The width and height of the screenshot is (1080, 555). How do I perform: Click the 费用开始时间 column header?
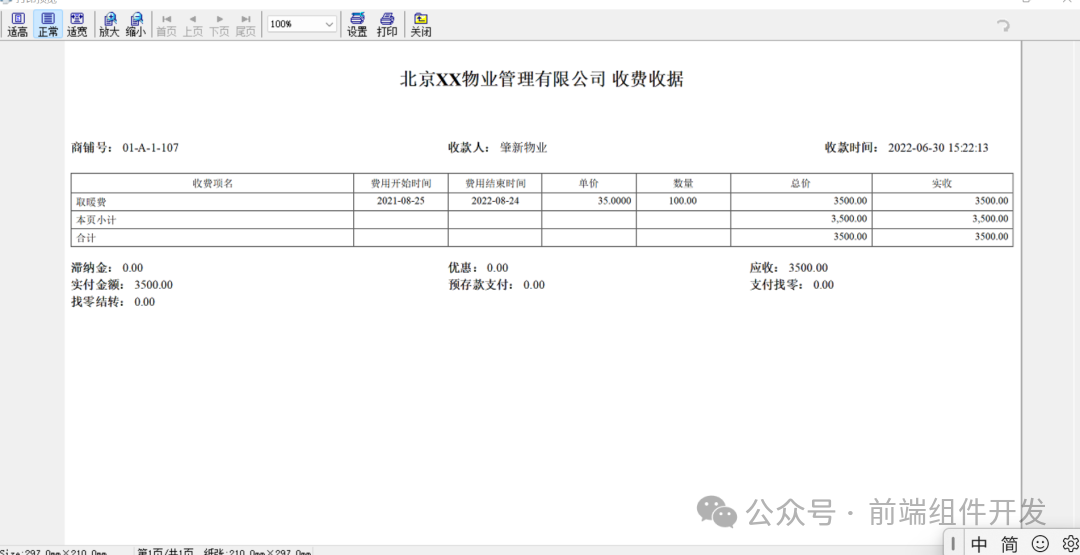401,183
